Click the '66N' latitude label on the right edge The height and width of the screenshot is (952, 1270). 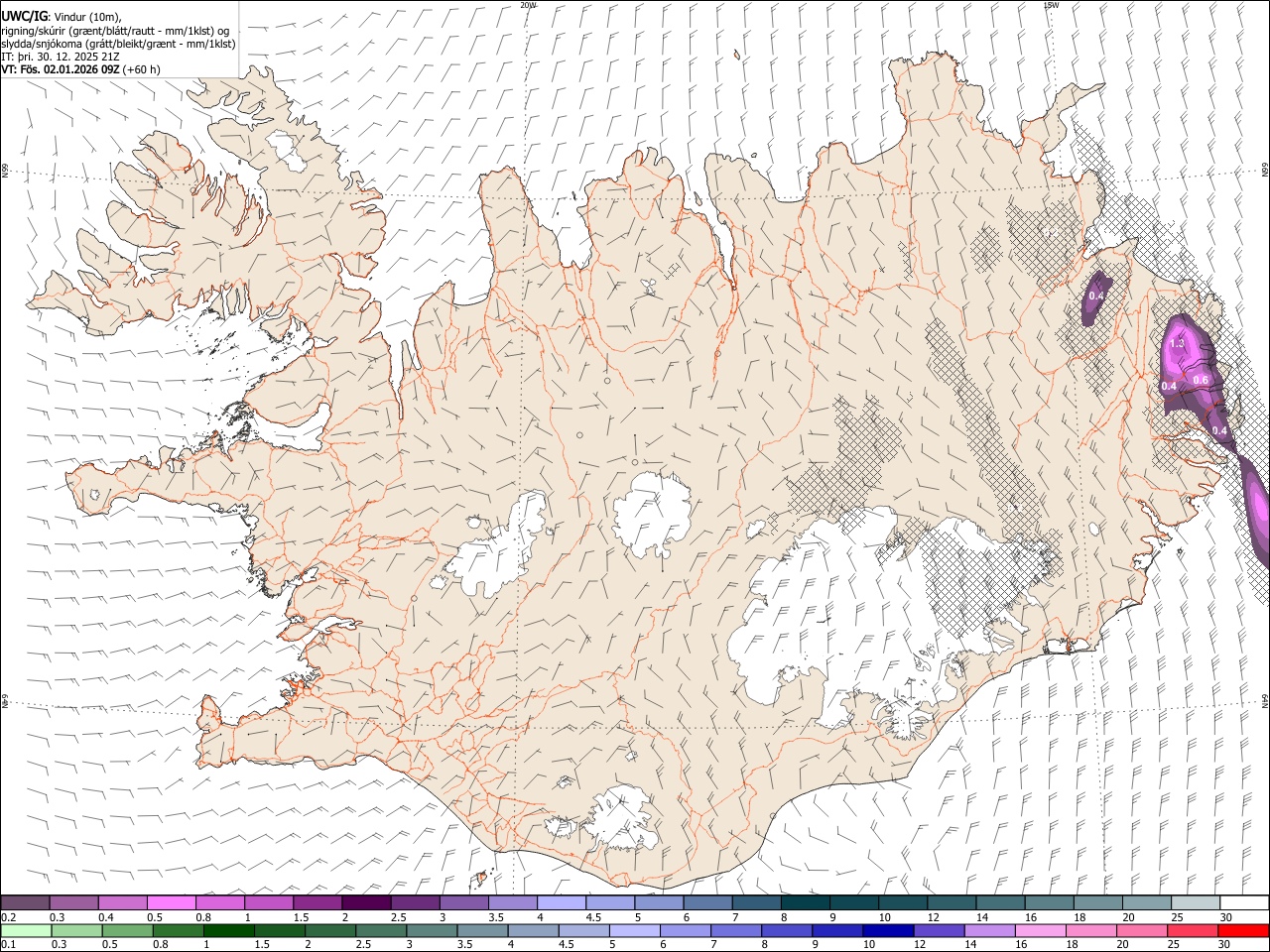tap(1265, 171)
